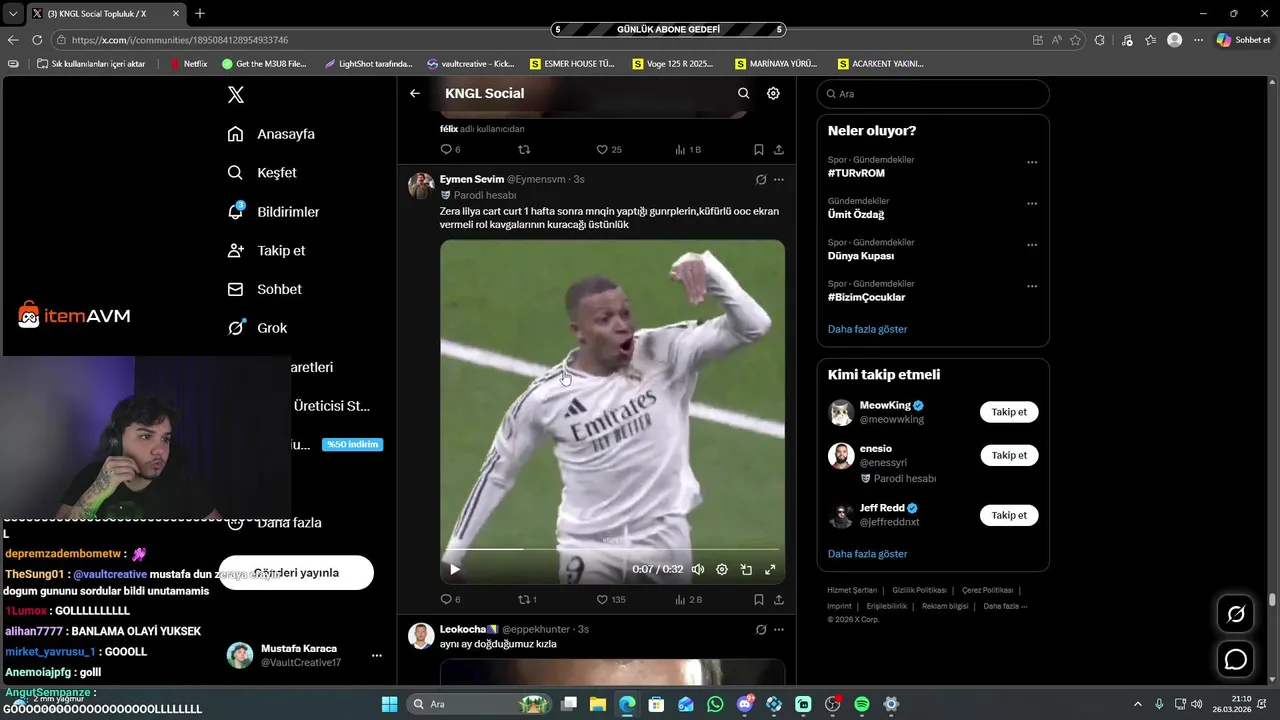Open video playback settings gear

point(722,570)
